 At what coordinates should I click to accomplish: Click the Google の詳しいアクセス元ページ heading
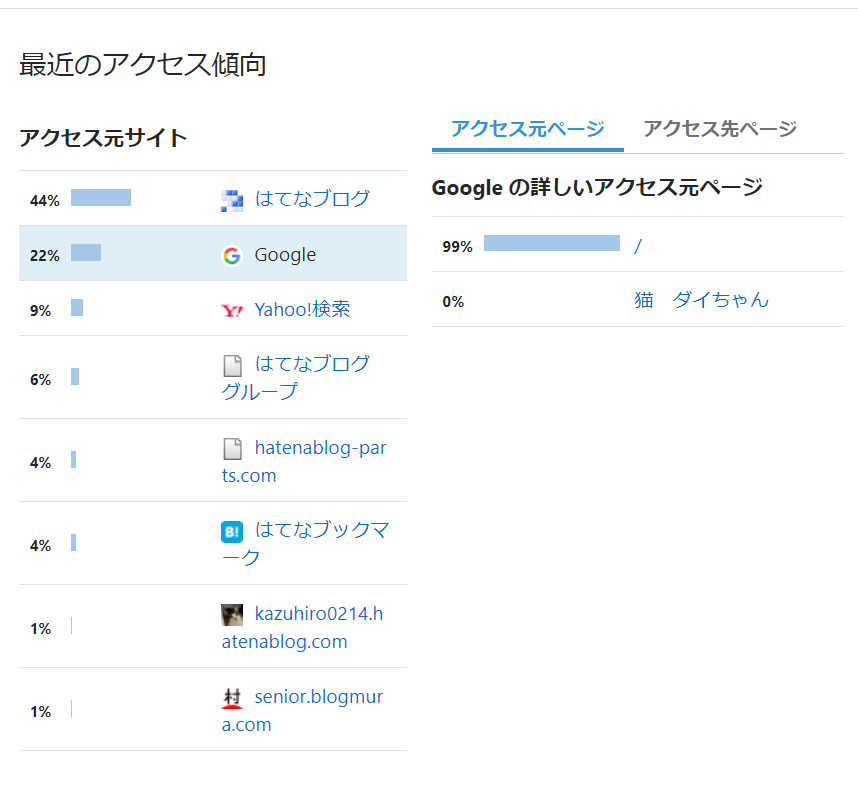click(x=597, y=187)
